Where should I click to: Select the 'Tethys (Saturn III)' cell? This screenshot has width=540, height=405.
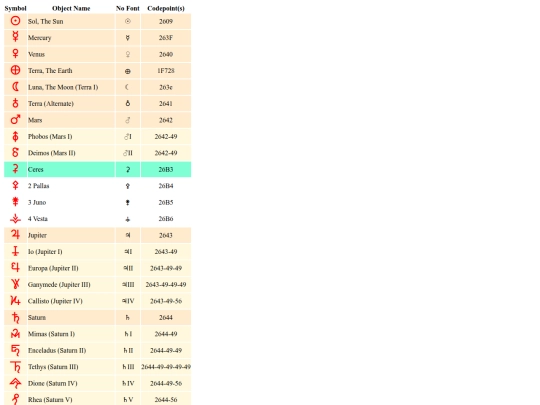(x=71, y=367)
